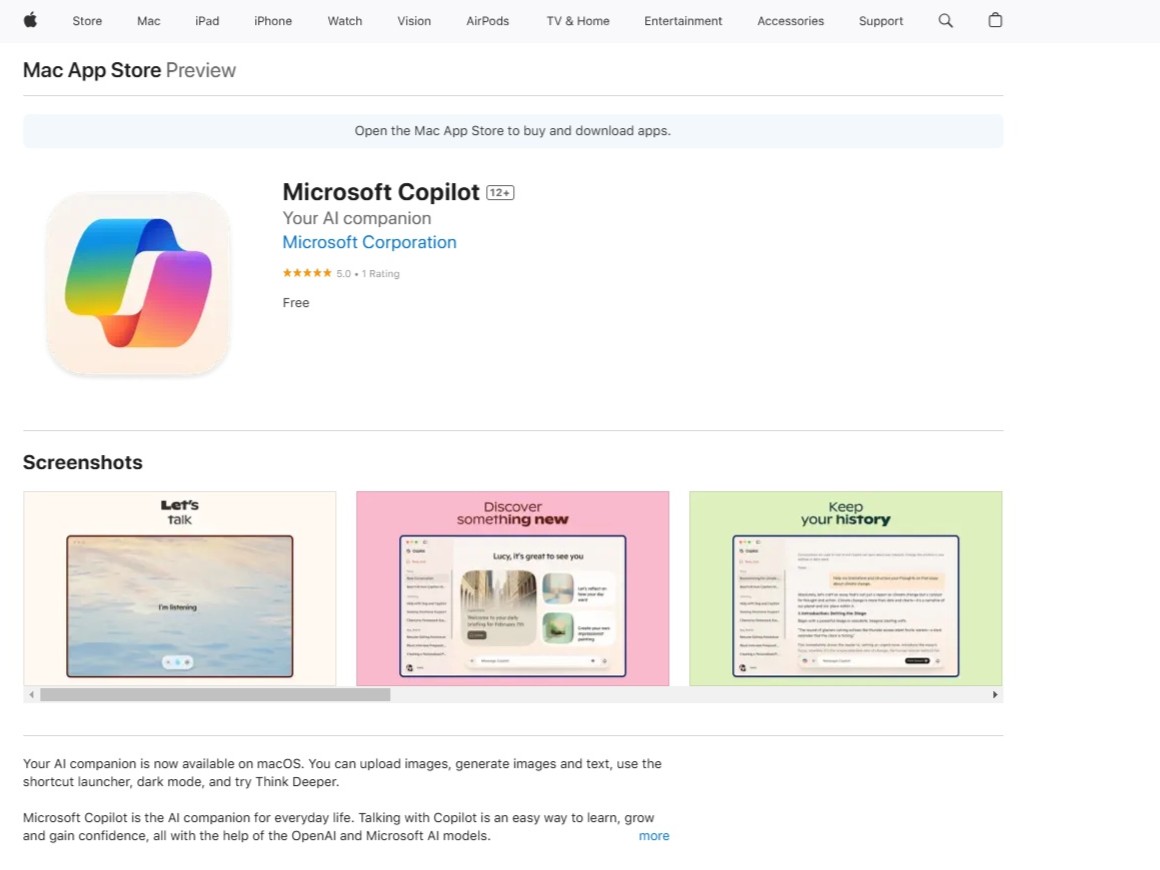
Task: Click the Free price label
Action: 296,303
